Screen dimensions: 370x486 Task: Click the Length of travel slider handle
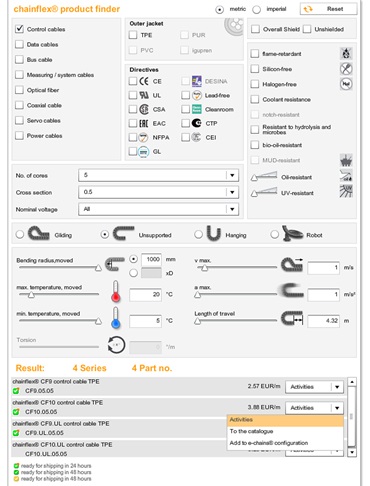click(x=197, y=321)
